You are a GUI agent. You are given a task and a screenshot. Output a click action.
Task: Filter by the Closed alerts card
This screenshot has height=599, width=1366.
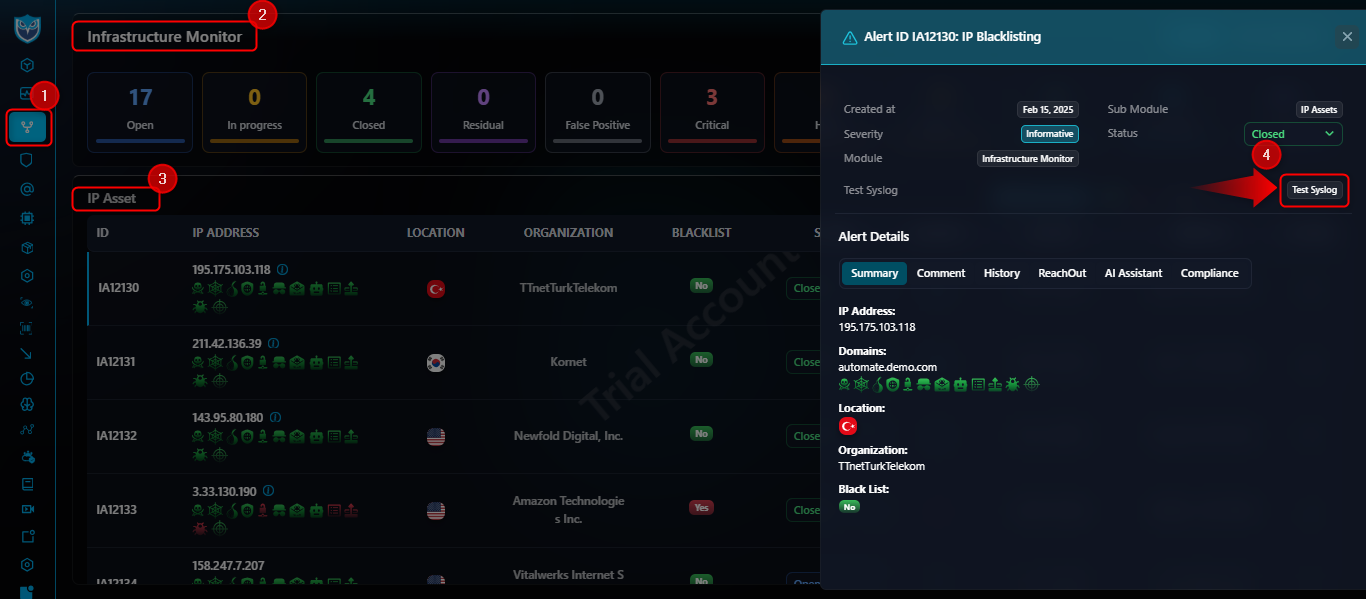(369, 112)
